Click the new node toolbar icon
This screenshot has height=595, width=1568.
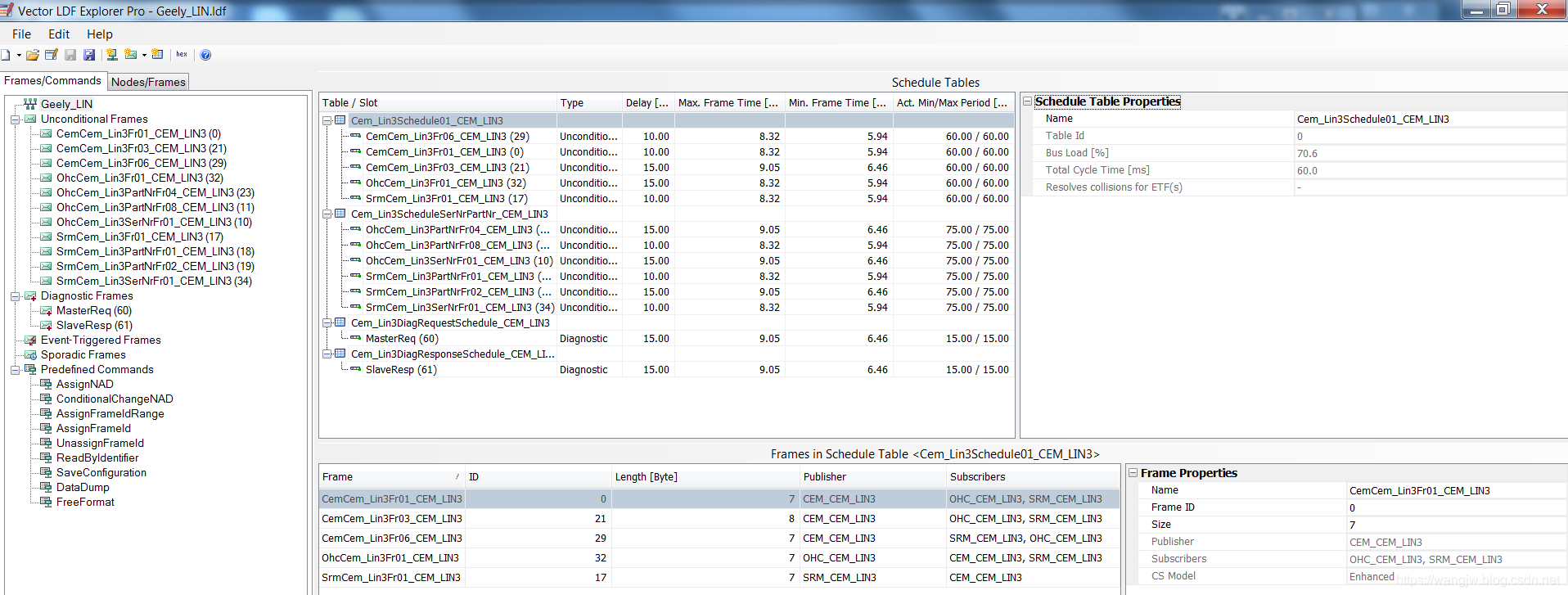[111, 55]
